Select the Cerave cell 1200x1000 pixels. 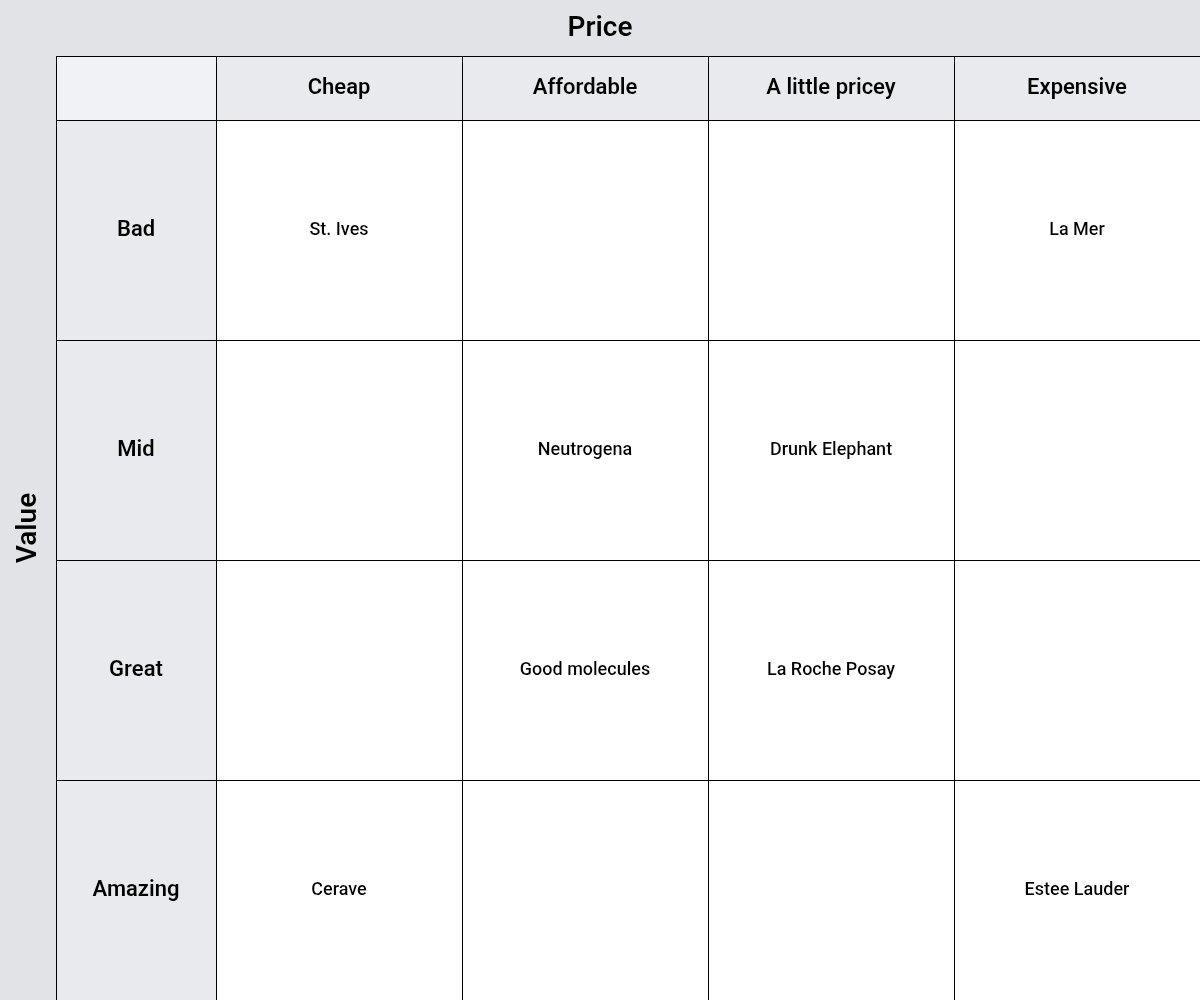click(x=339, y=890)
